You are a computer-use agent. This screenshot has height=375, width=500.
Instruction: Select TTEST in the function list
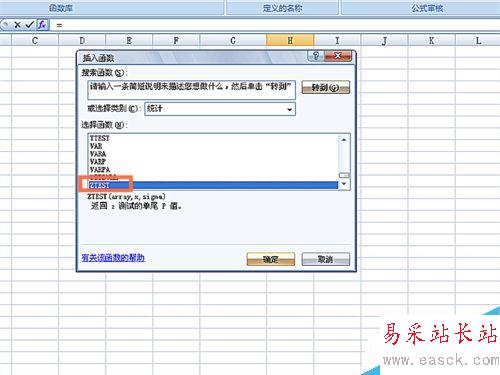(213, 138)
